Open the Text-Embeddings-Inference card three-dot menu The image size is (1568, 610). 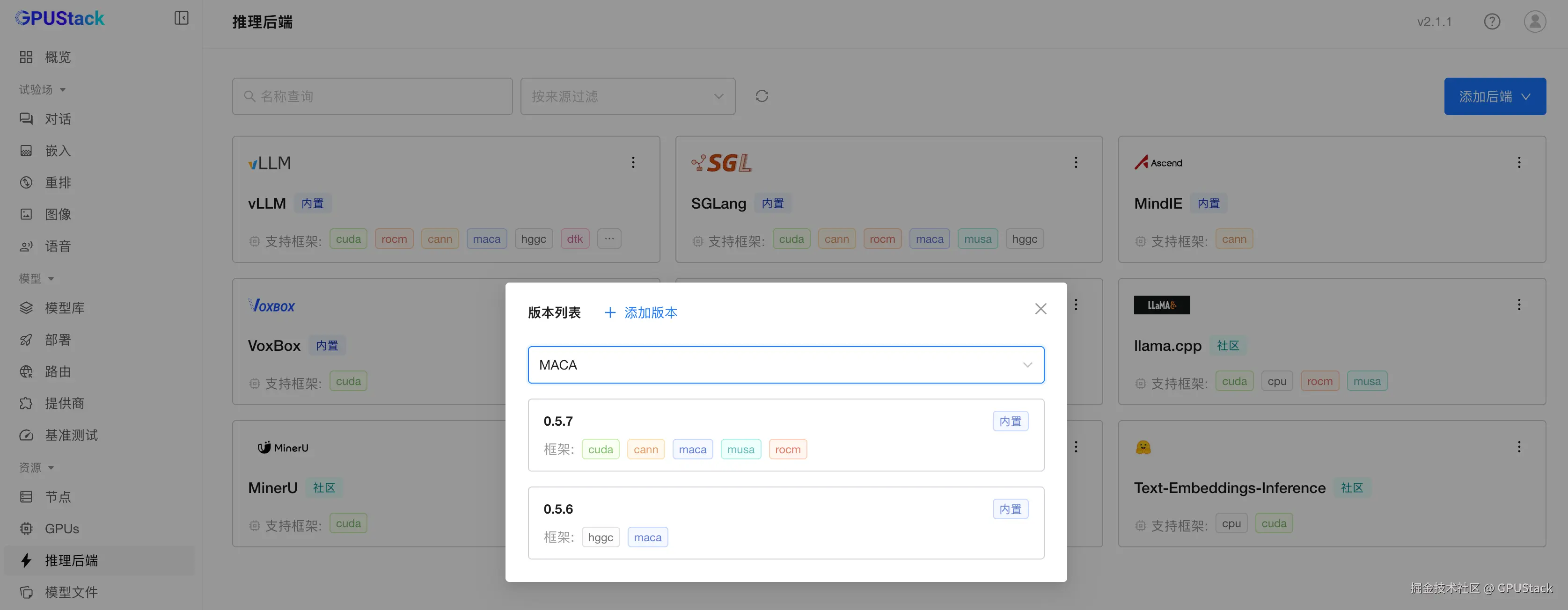pos(1519,447)
